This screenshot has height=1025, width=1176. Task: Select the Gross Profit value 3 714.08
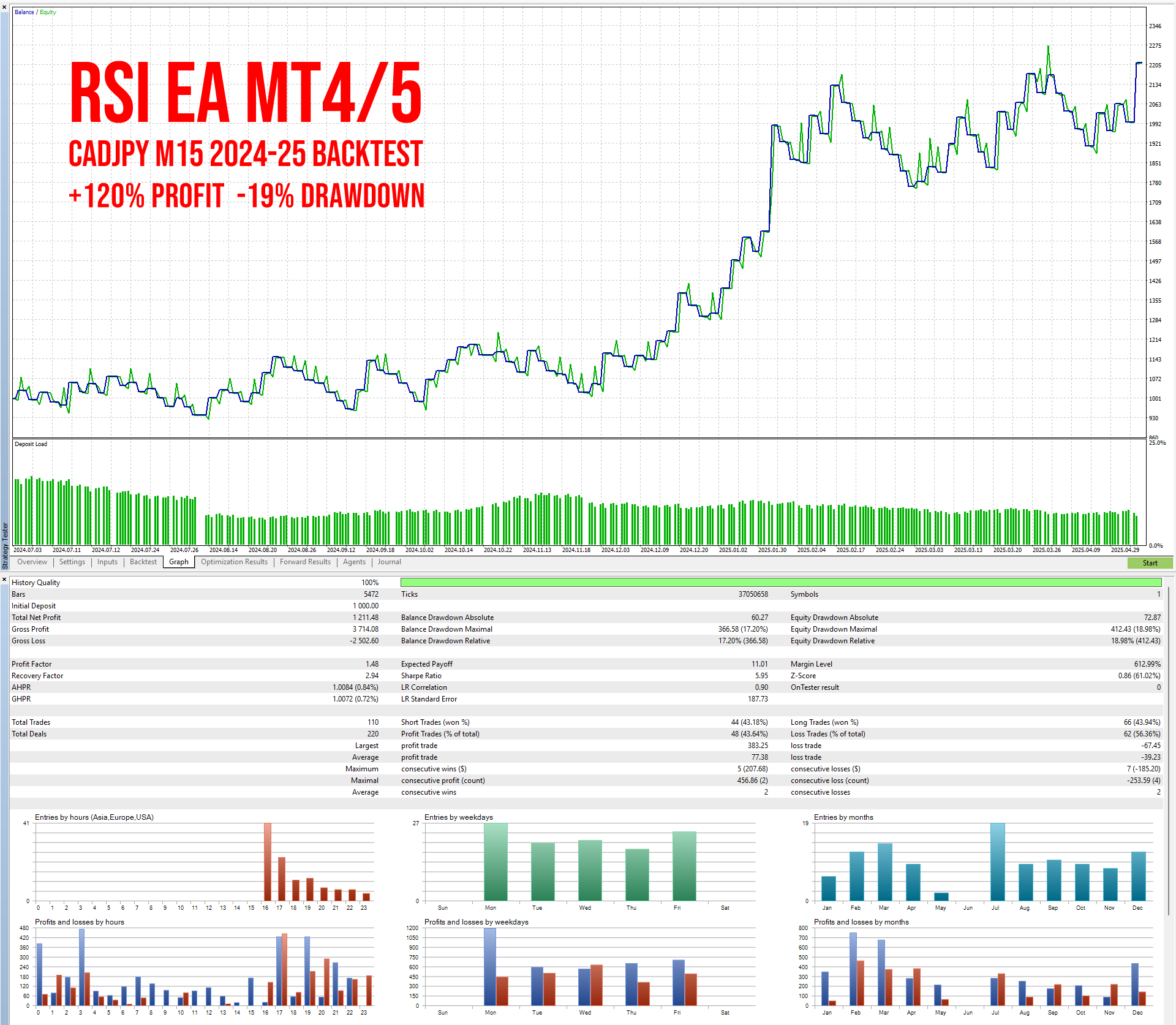coord(365,629)
